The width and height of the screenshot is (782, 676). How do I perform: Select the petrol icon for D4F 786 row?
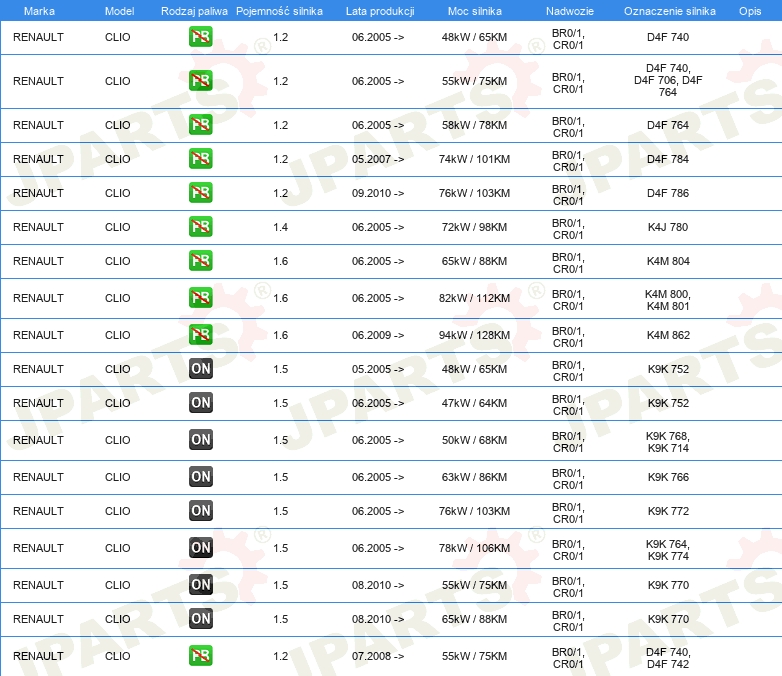(x=200, y=193)
